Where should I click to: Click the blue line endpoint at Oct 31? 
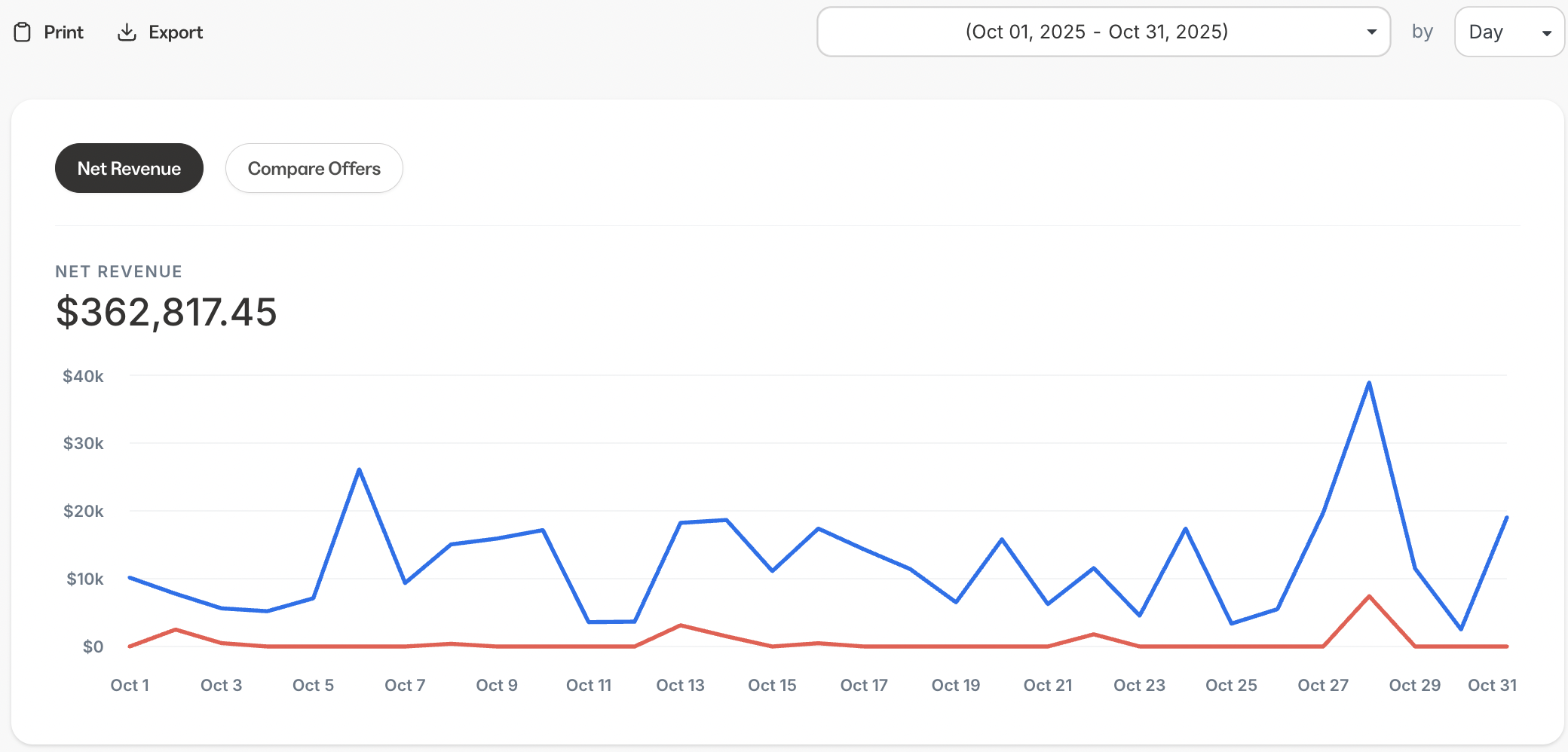coord(1506,518)
